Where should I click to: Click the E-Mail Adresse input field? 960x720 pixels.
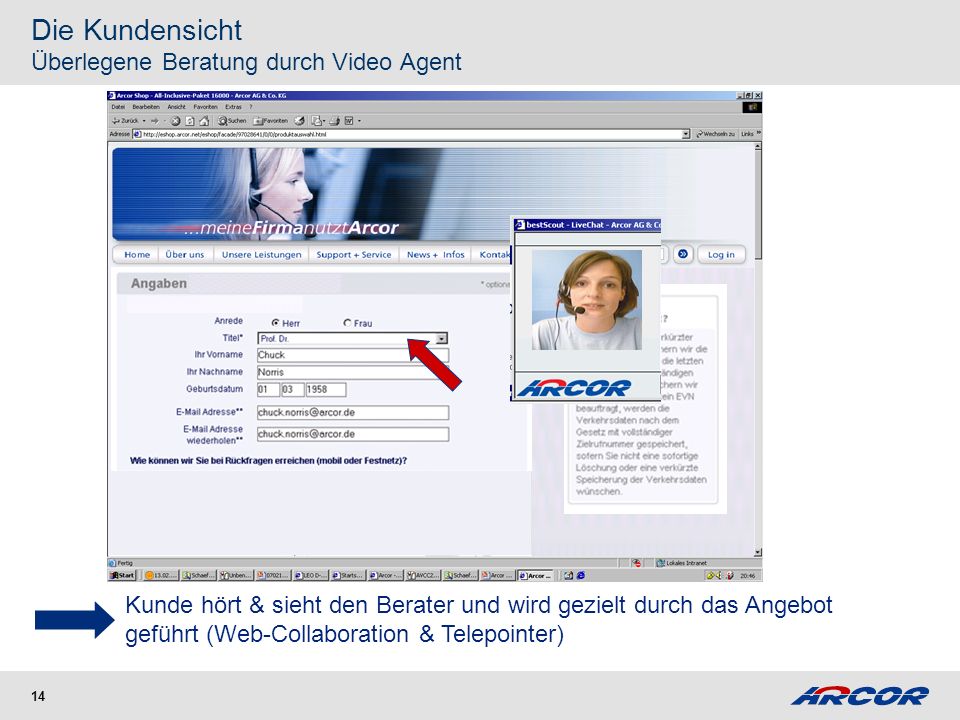click(x=353, y=412)
